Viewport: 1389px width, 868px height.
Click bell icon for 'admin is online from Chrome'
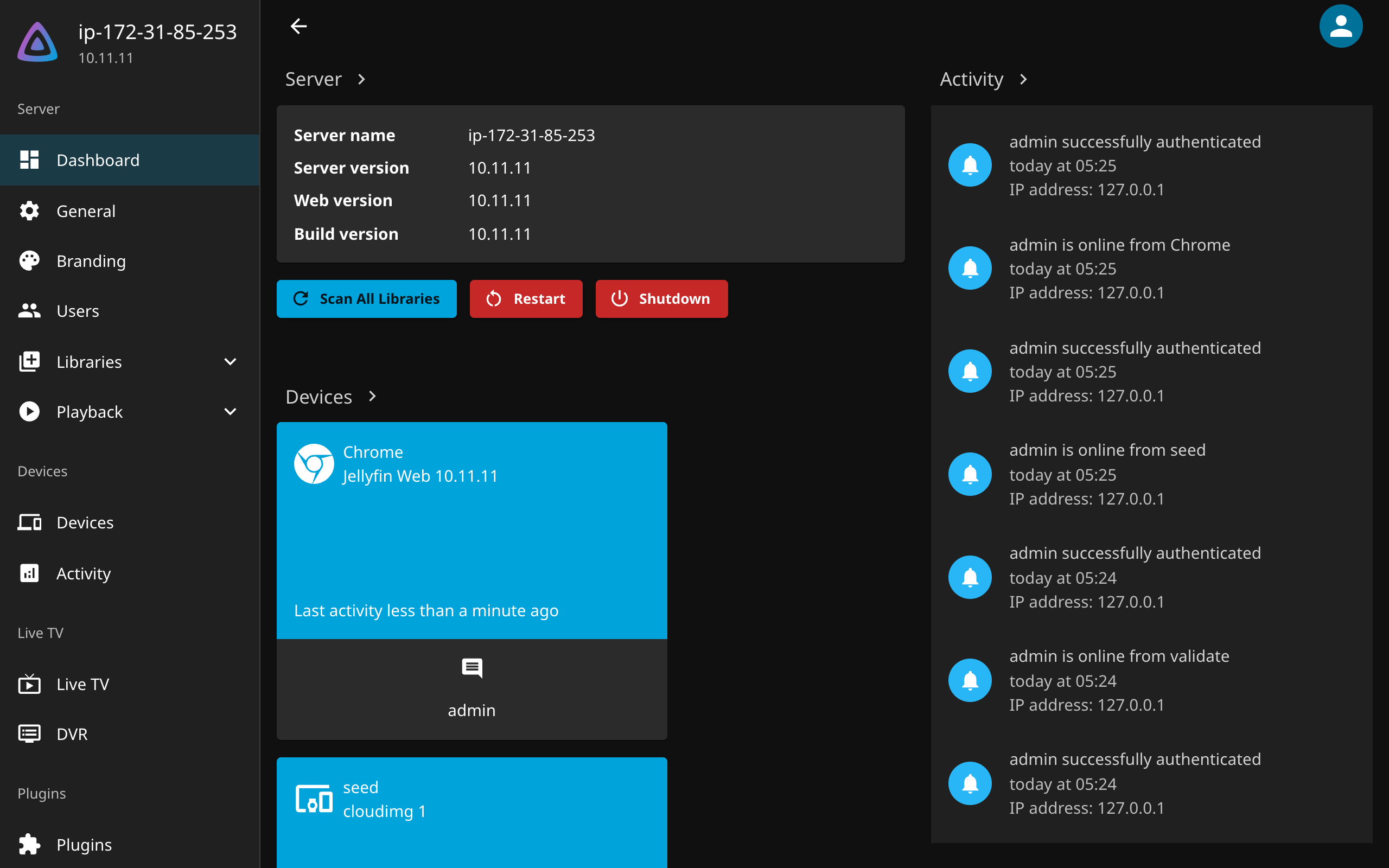pos(970,268)
